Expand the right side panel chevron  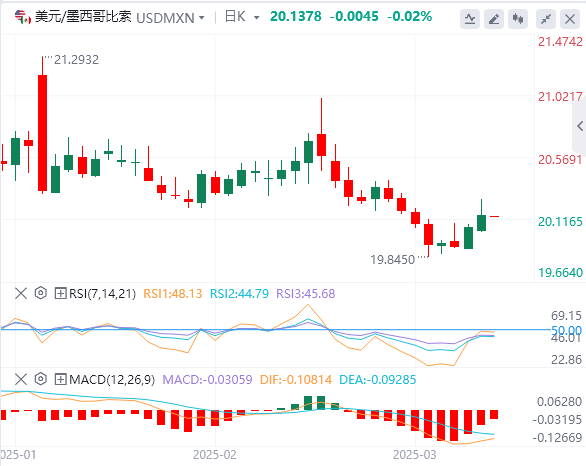click(x=579, y=126)
